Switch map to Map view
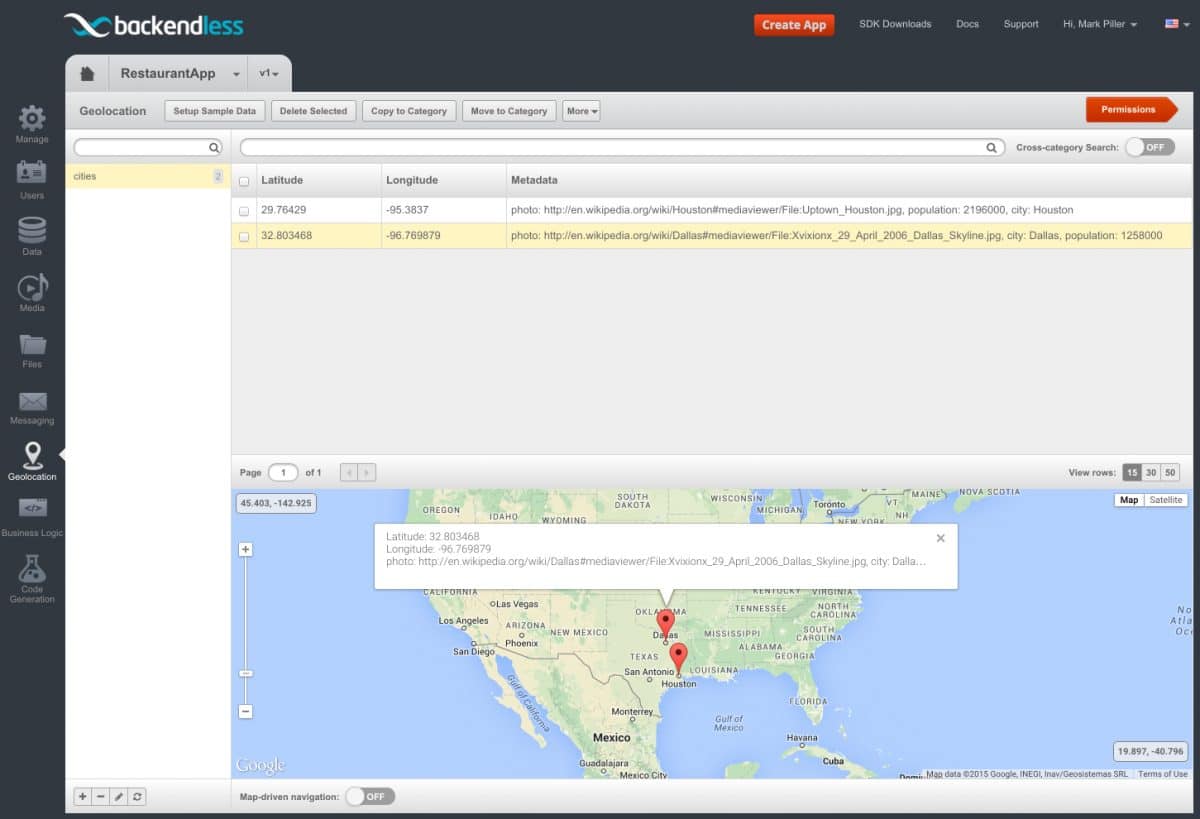1200x819 pixels. coord(1129,500)
